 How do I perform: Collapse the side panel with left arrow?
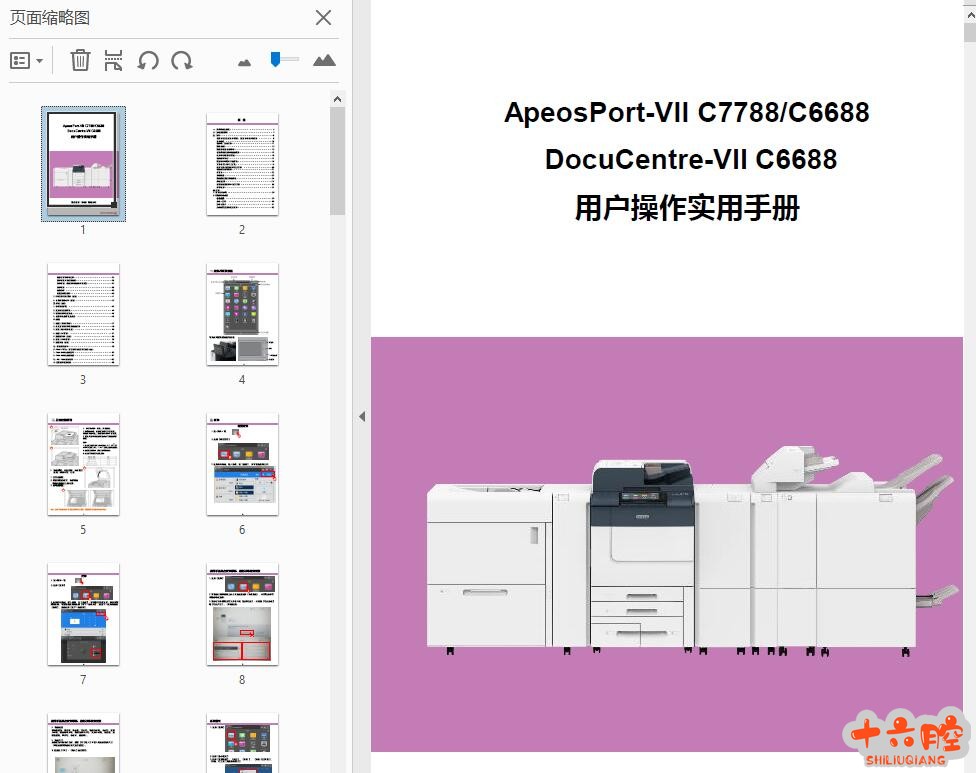pos(362,416)
